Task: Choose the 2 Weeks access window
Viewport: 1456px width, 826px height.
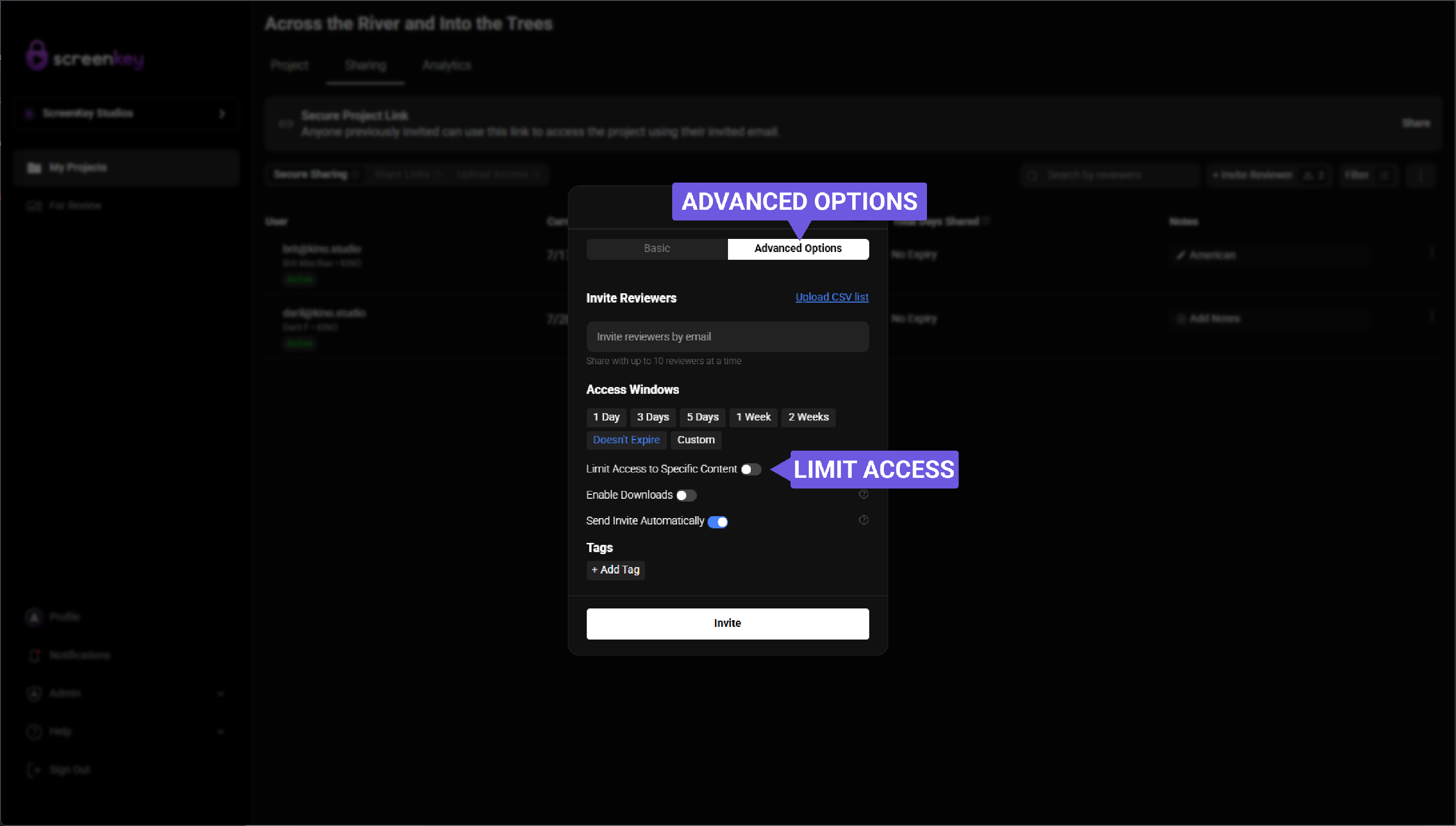Action: 809,417
